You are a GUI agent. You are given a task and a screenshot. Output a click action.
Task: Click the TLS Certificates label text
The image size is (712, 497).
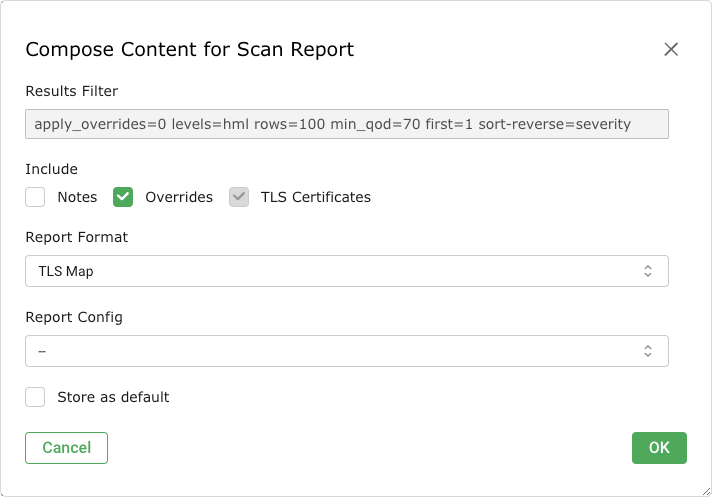pos(316,197)
